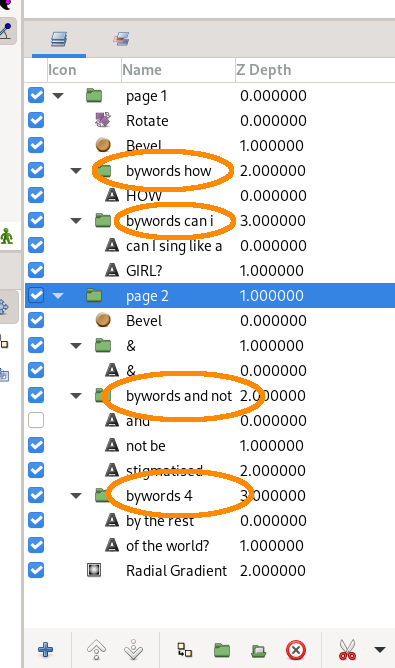The height and width of the screenshot is (668, 395).
Task: Click the text icon of GIRL? layer
Action: click(x=112, y=270)
